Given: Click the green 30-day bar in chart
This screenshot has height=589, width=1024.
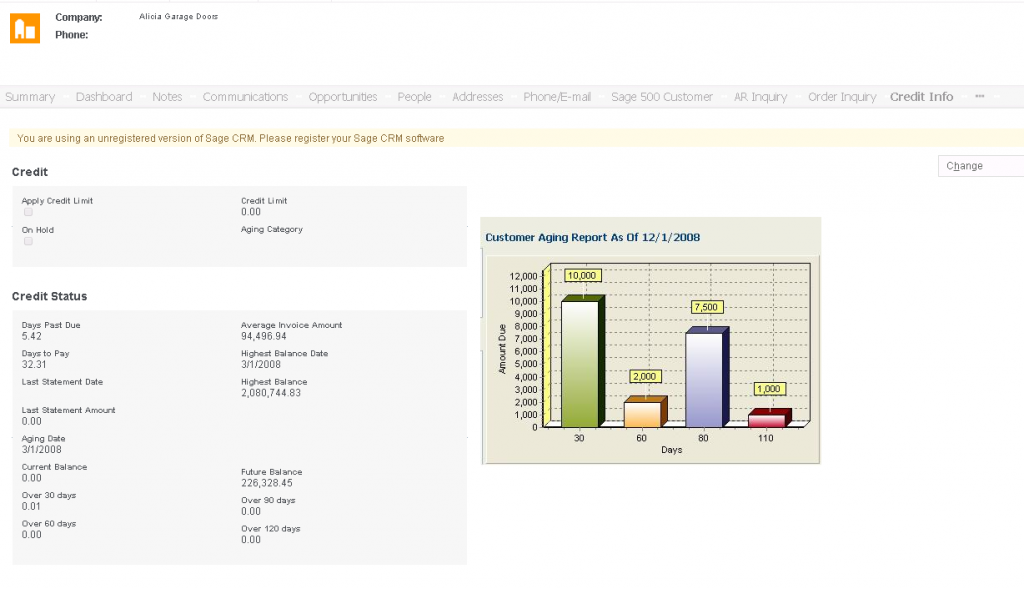Looking at the screenshot, I should tap(583, 361).
